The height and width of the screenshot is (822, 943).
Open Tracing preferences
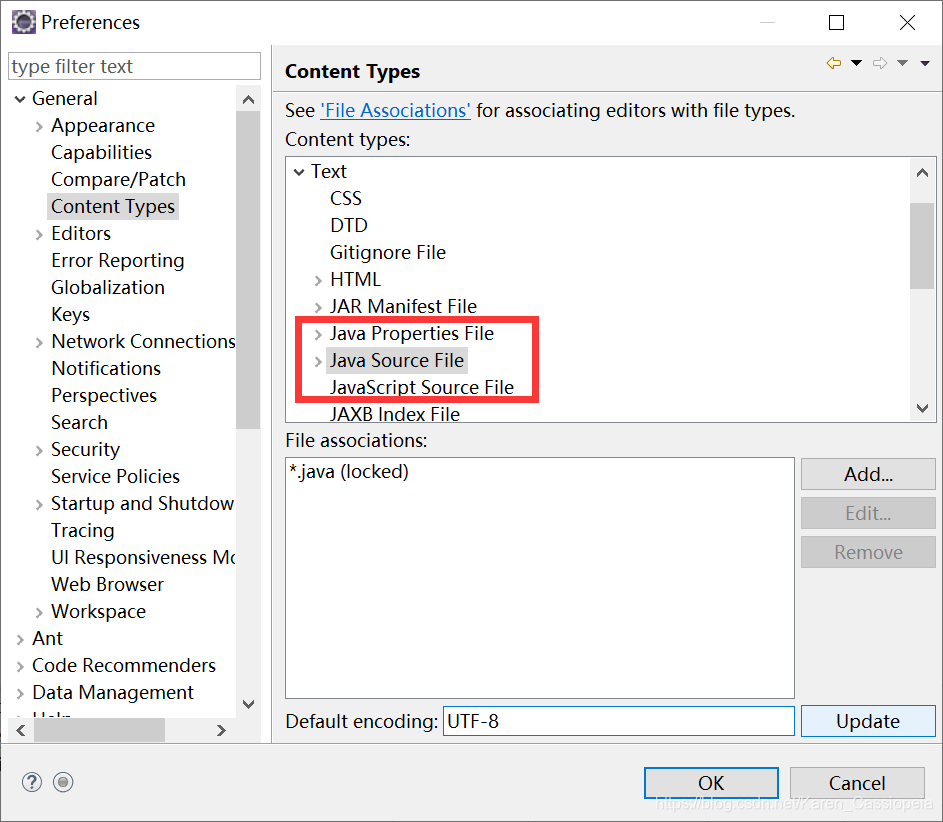tap(82, 530)
